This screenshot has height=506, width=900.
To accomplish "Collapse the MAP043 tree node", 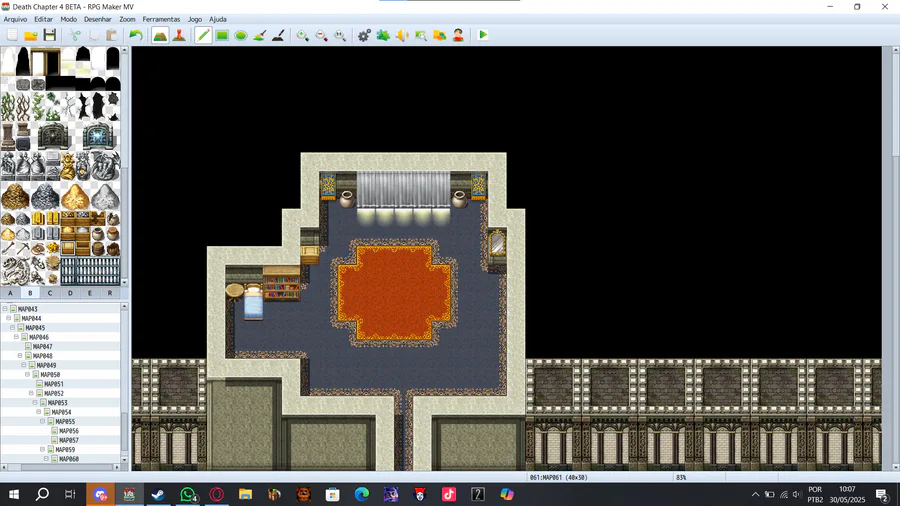I will (5, 309).
